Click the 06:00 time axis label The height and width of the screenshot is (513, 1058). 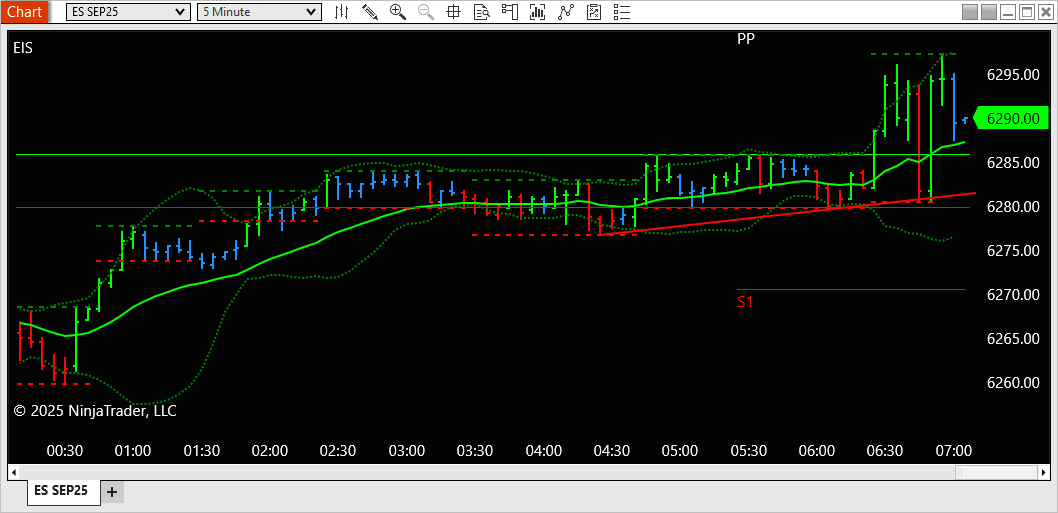tap(817, 450)
